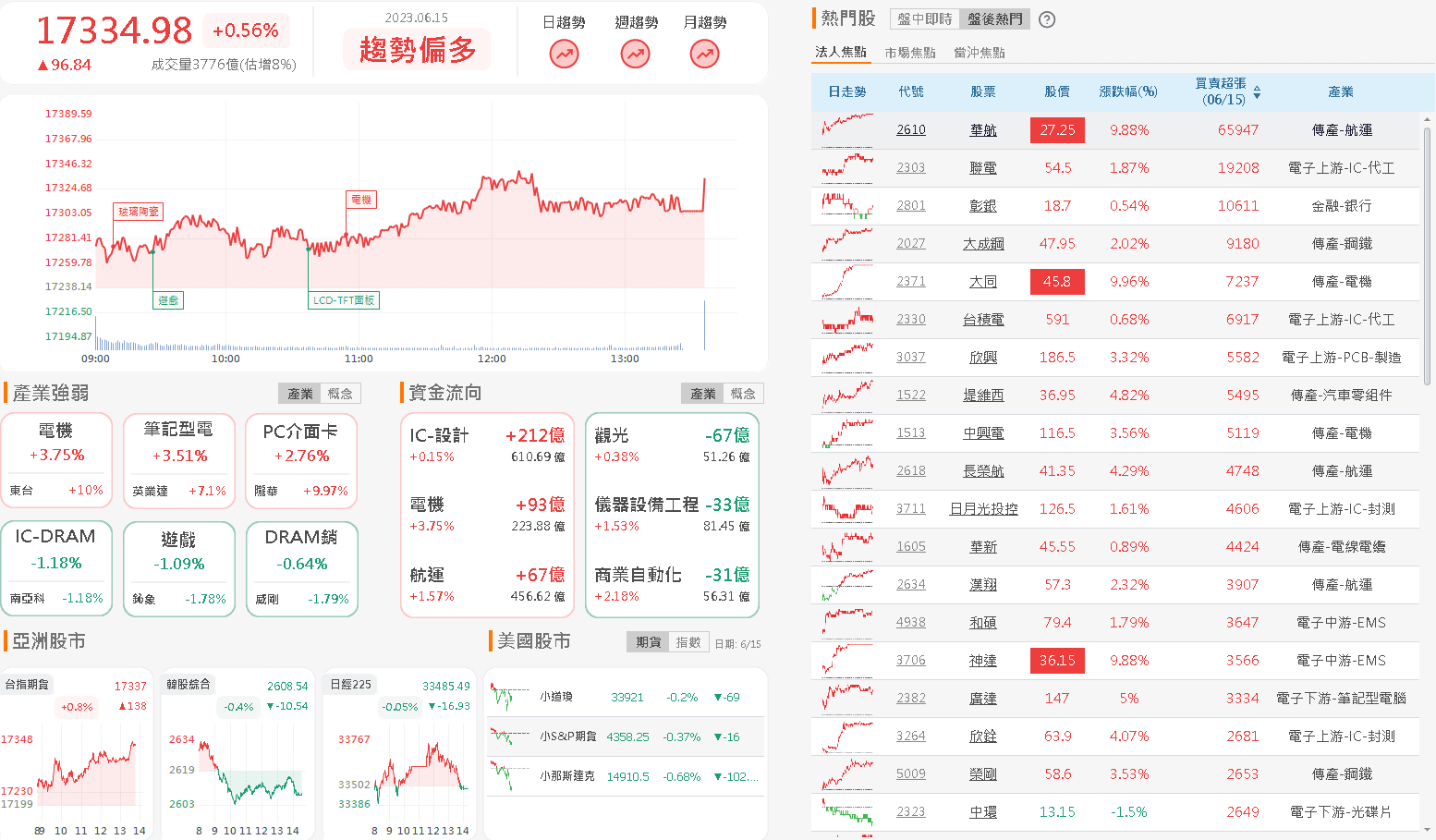Open the help question-mark icon beside 盤後熱門
1436x840 pixels.
(1047, 19)
